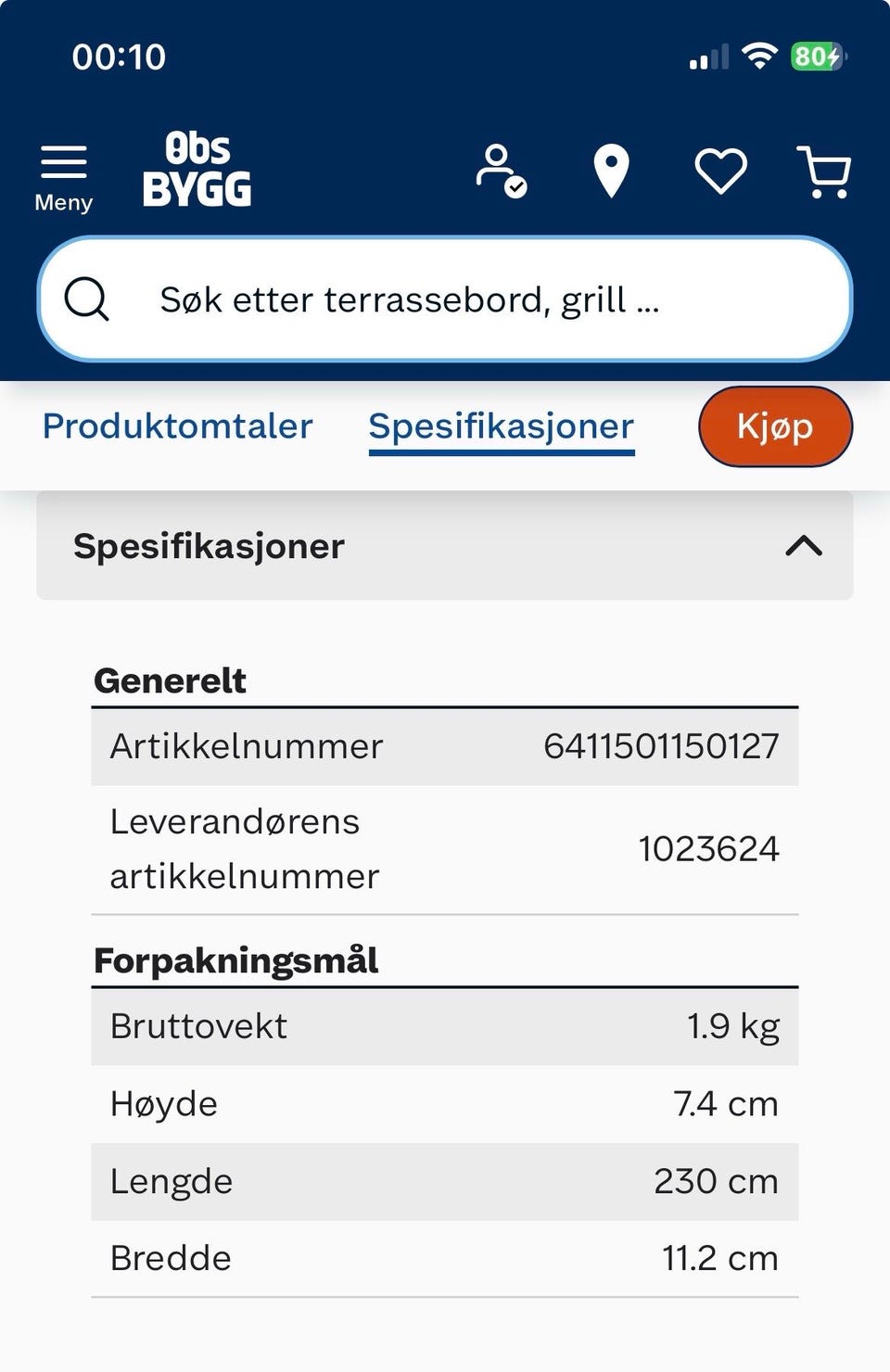Open the favorites heart icon
The image size is (890, 1372).
point(721,171)
